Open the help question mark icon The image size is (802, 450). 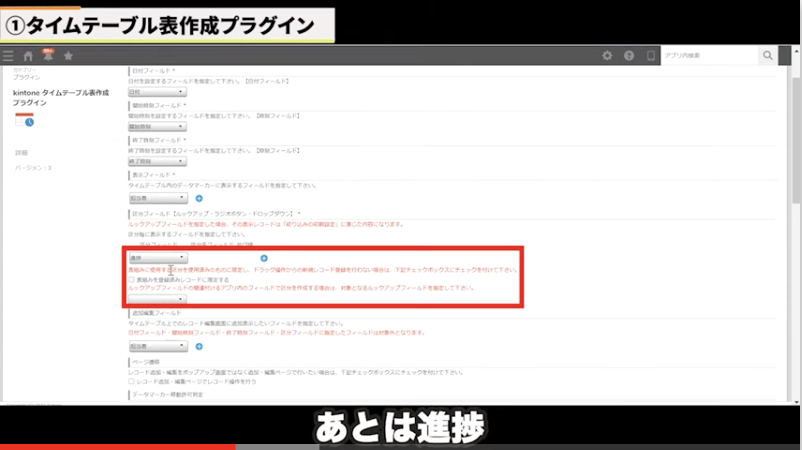[x=629, y=56]
